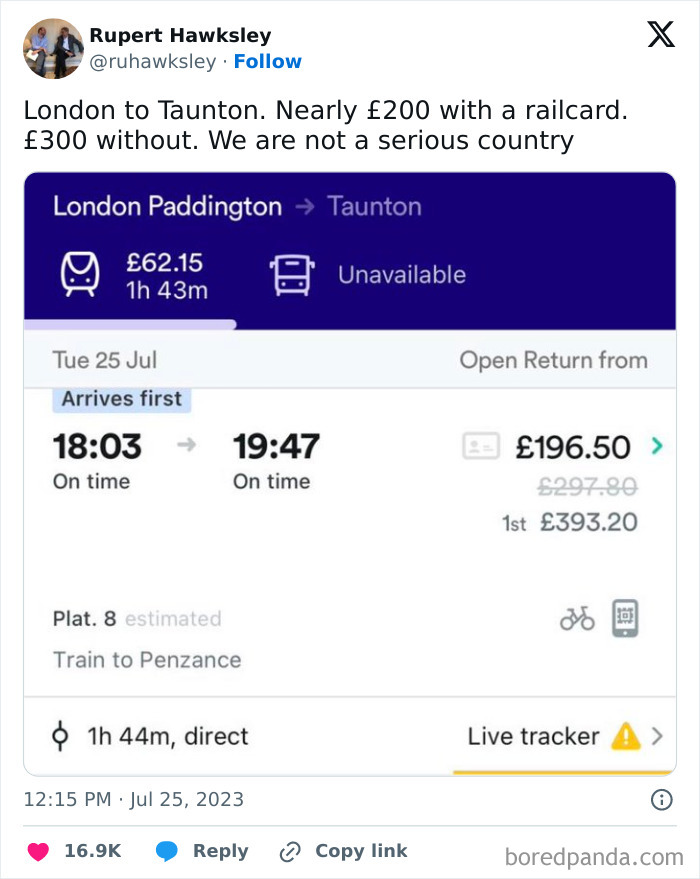Click the yellow warning triangle icon
The image size is (700, 879).
[x=625, y=737]
